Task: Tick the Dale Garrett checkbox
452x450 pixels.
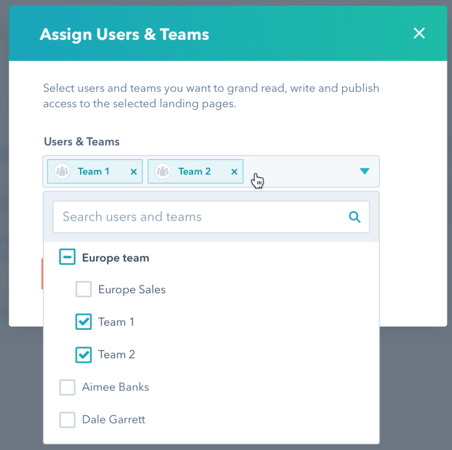Action: pos(67,420)
